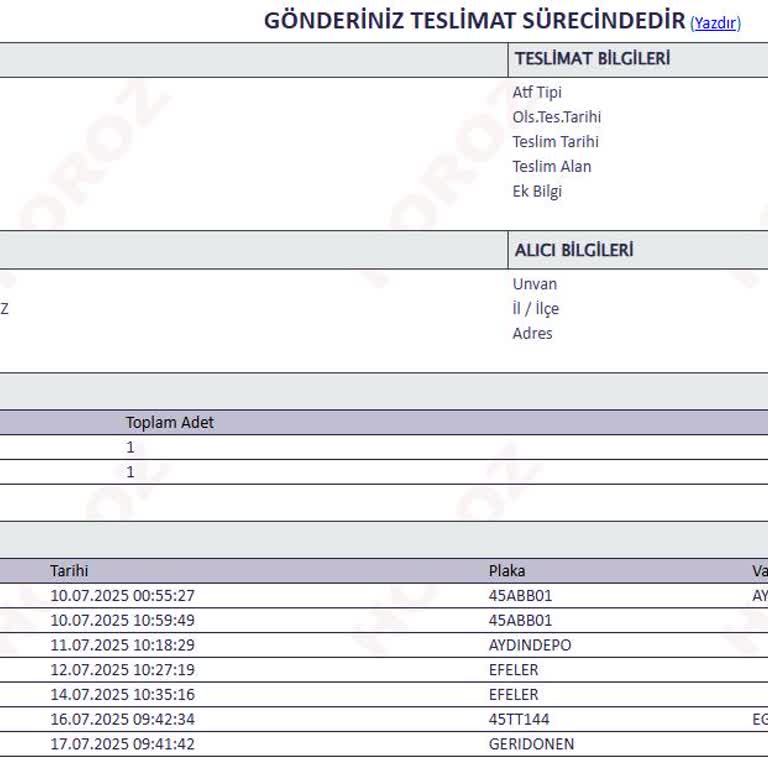Click plaka 45ABB01 in the 10:59:49 row

coord(520,621)
